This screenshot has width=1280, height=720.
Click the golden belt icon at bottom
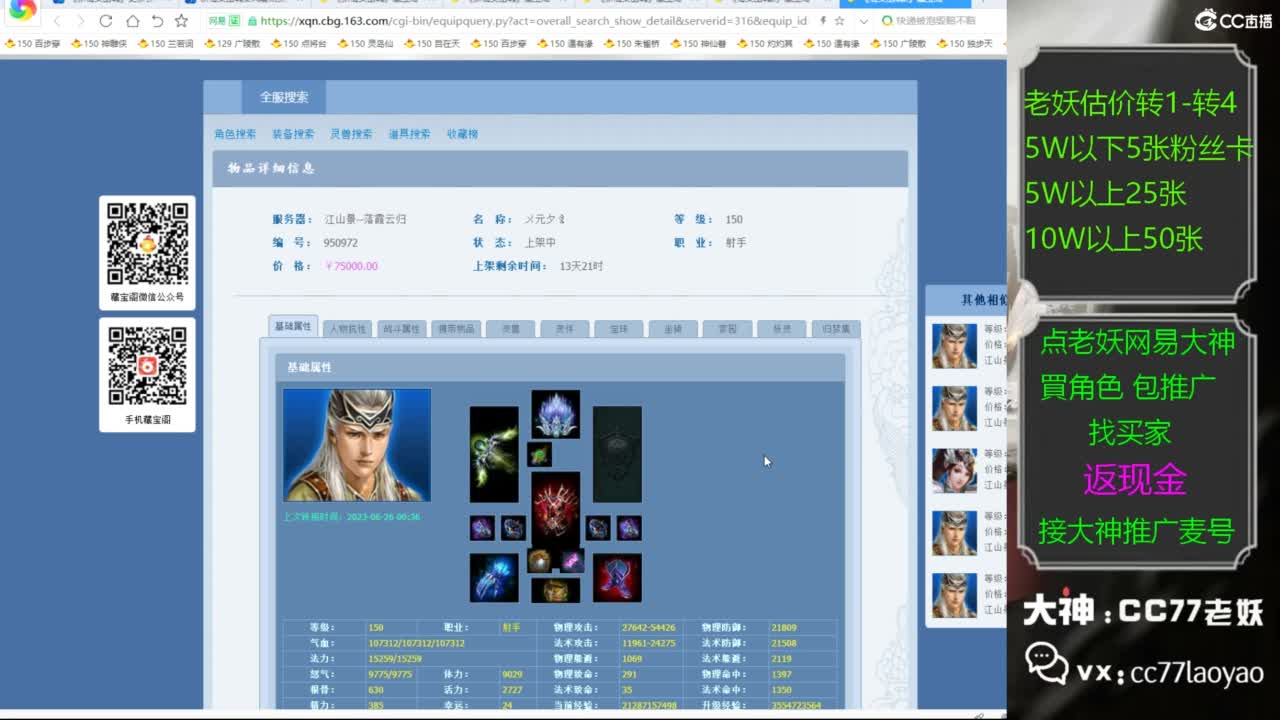pos(556,590)
